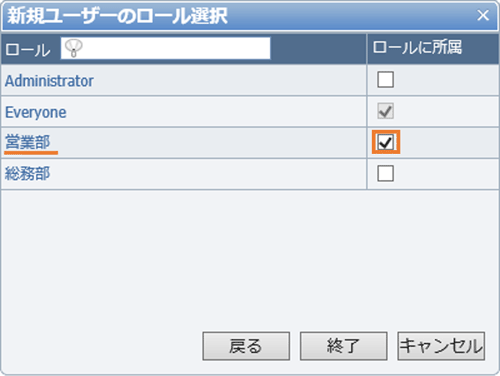Click the 新規ユーザーのロール選択 title bar
Screen dimensions: 500x376
[250, 16]
